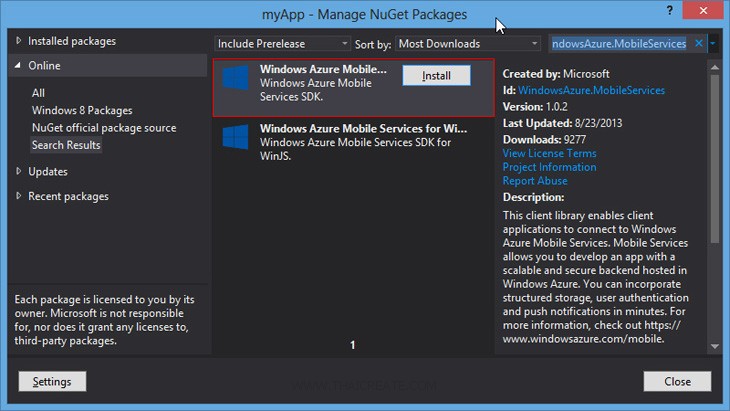Close the Manage NuGet Packages window
The width and height of the screenshot is (730, 411).
coord(703,10)
